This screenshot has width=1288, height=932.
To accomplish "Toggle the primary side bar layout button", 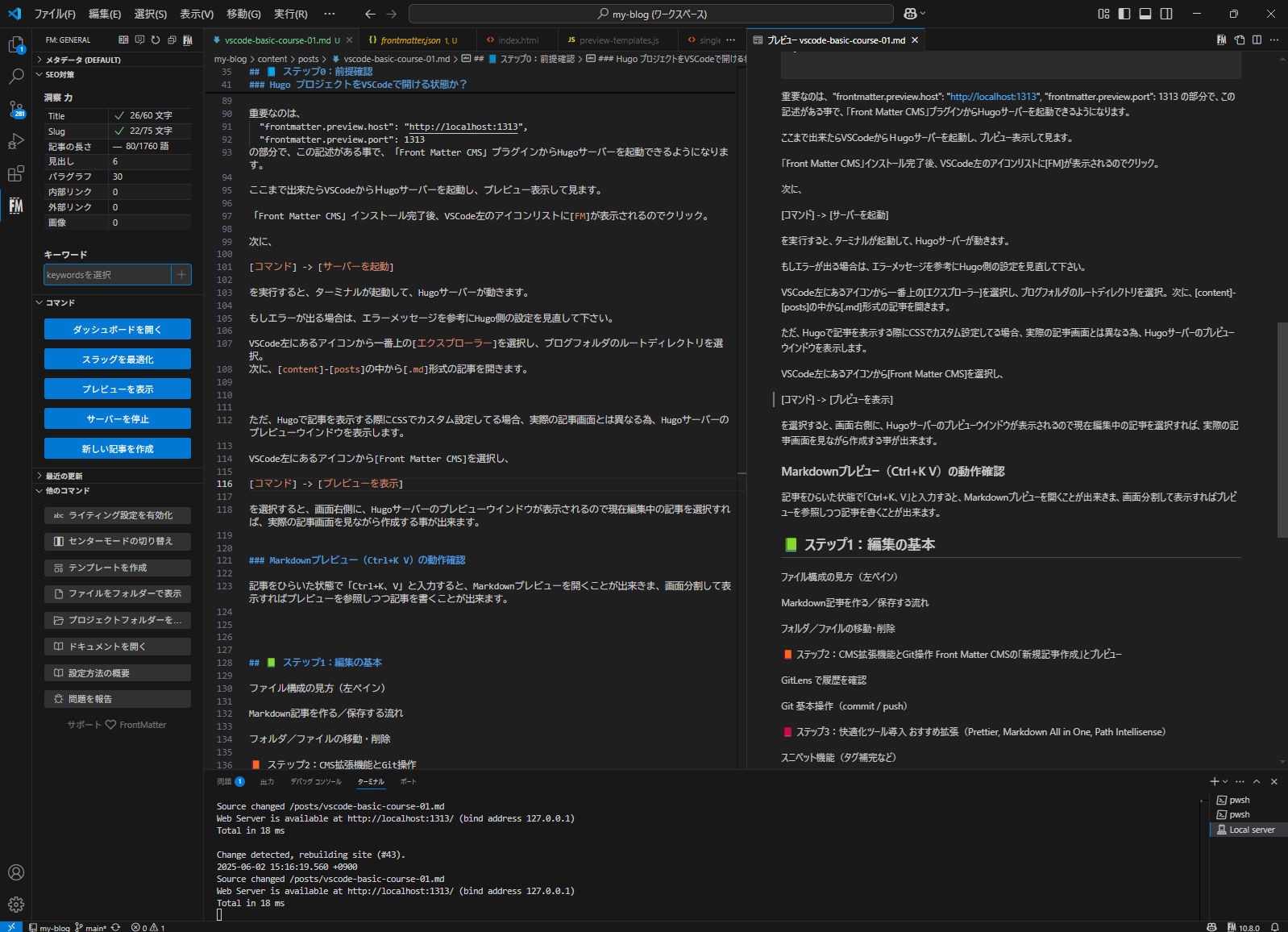I will [1124, 14].
